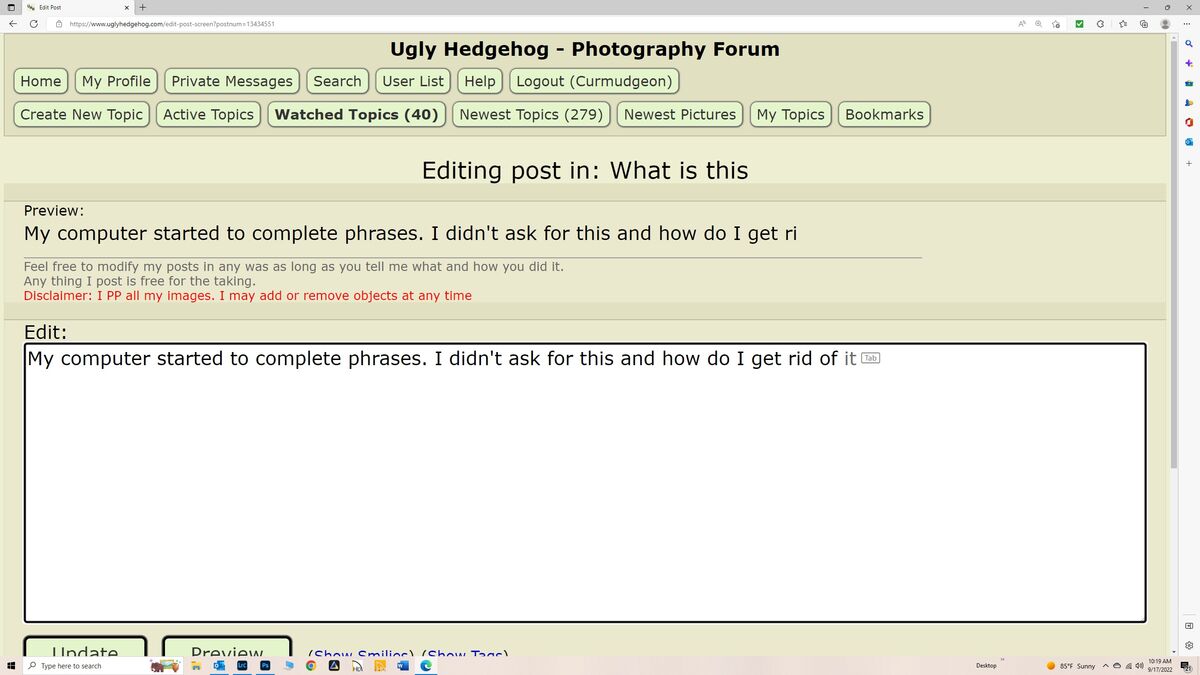Select My Profile navigation button
This screenshot has width=1200, height=675.
pos(115,81)
